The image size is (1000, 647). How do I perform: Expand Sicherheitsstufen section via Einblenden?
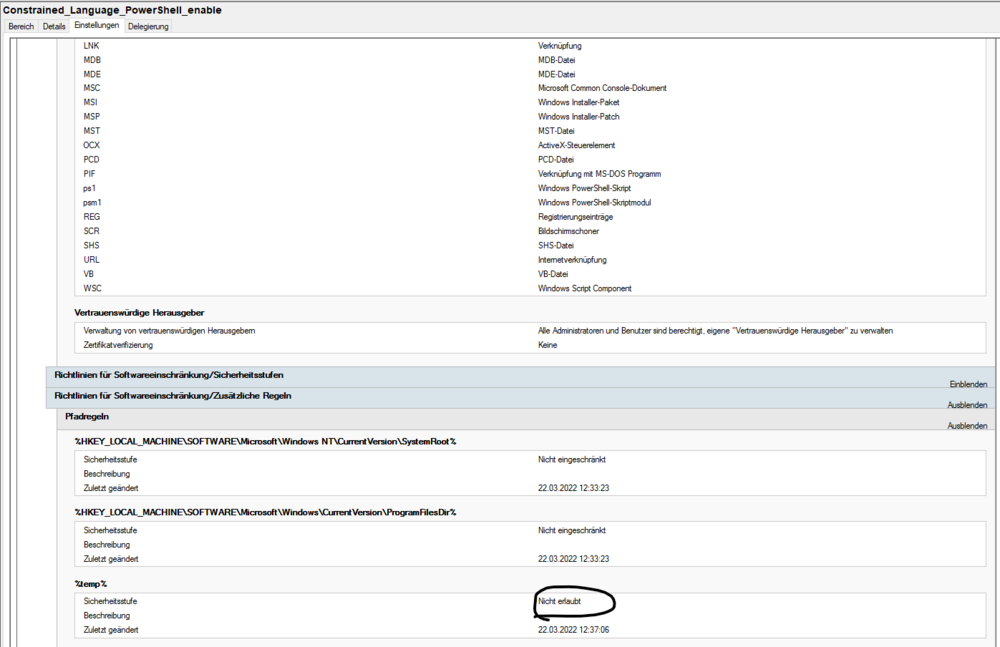point(968,384)
